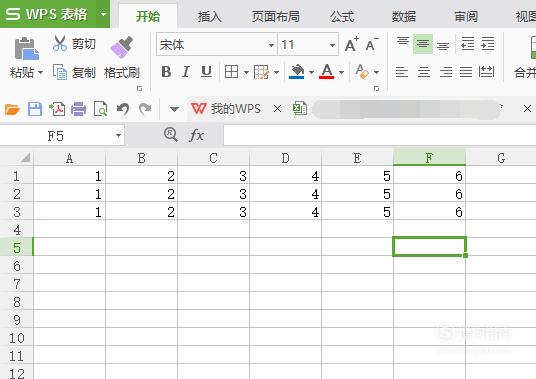Open the 页面布局 tab
536x379 pixels.
tap(276, 16)
